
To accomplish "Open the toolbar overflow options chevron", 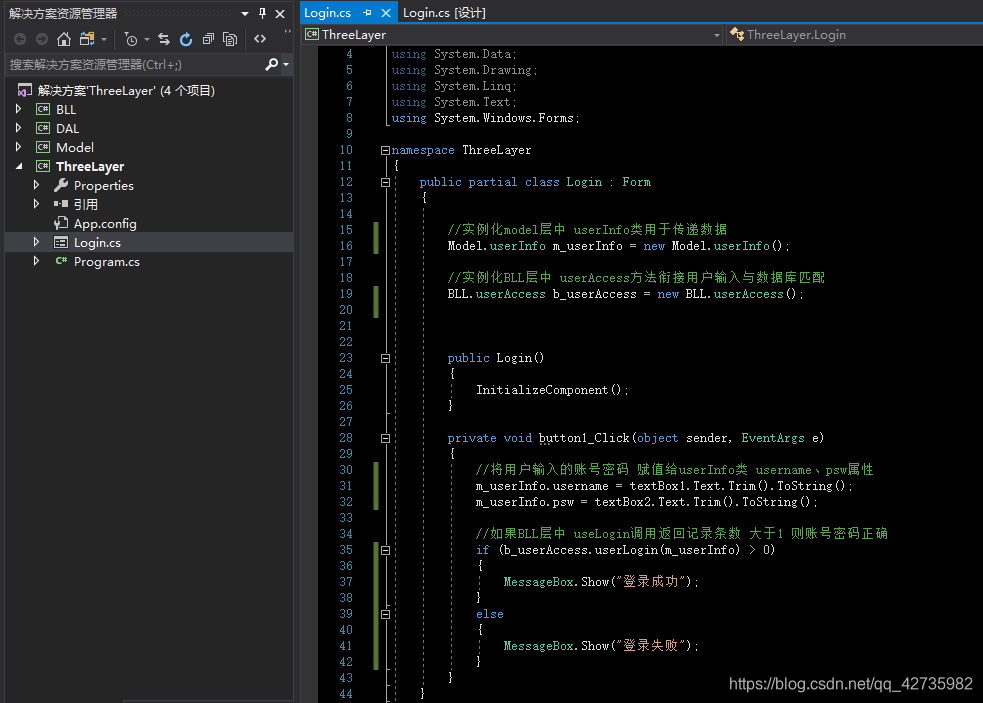I will [288, 31].
